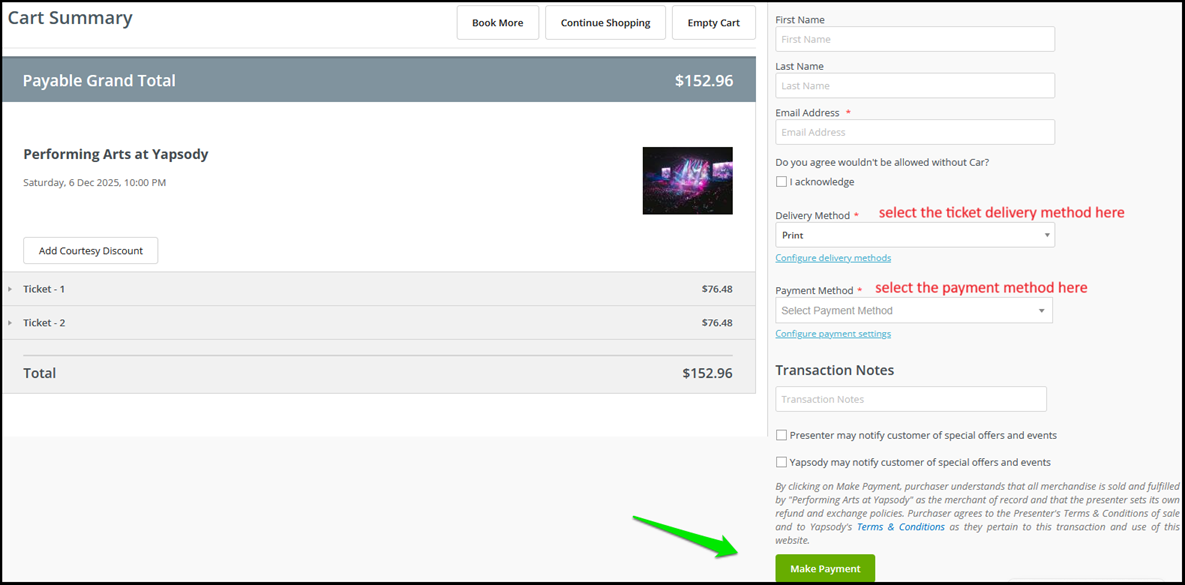The height and width of the screenshot is (585, 1185).
Task: Click Continue Shopping button
Action: click(x=605, y=23)
